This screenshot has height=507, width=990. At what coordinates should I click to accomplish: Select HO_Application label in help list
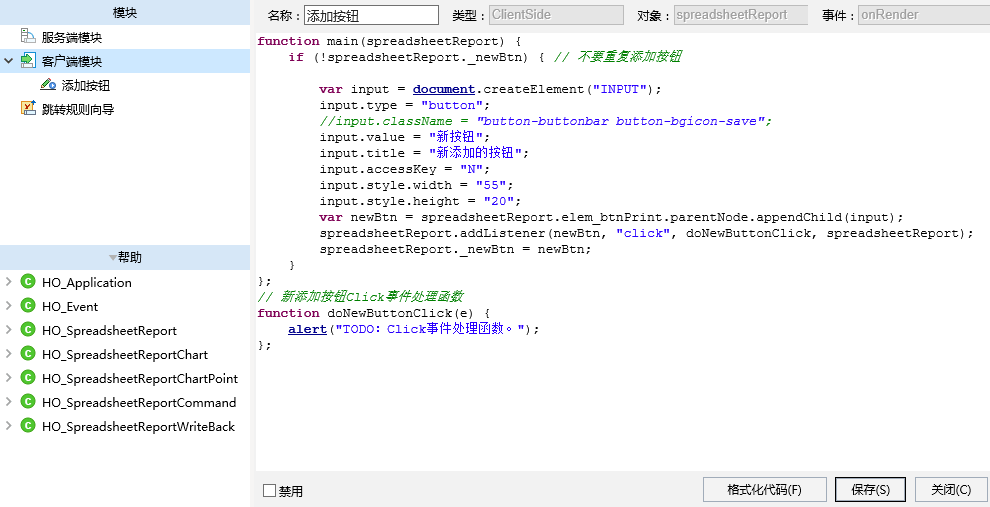tap(87, 283)
